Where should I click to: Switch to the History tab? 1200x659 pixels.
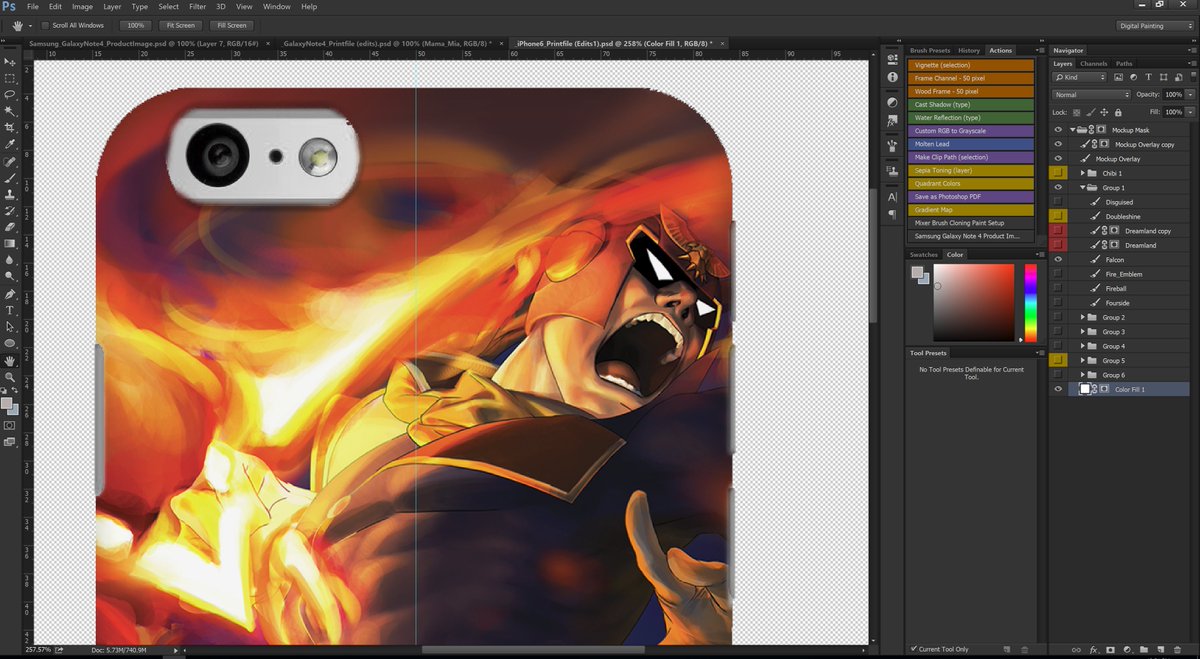pos(969,50)
